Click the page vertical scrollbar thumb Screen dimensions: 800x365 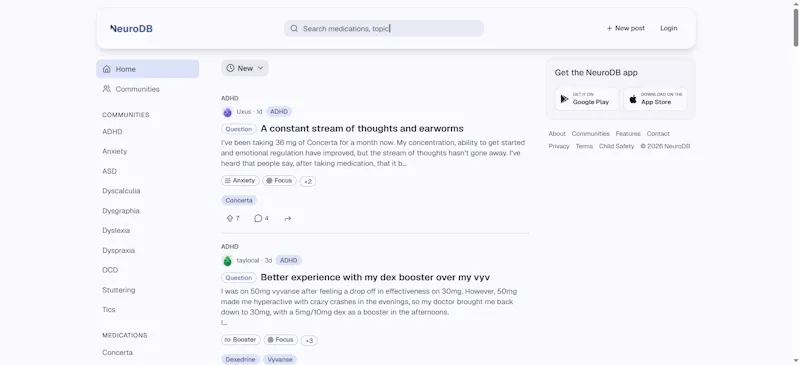click(x=796, y=27)
